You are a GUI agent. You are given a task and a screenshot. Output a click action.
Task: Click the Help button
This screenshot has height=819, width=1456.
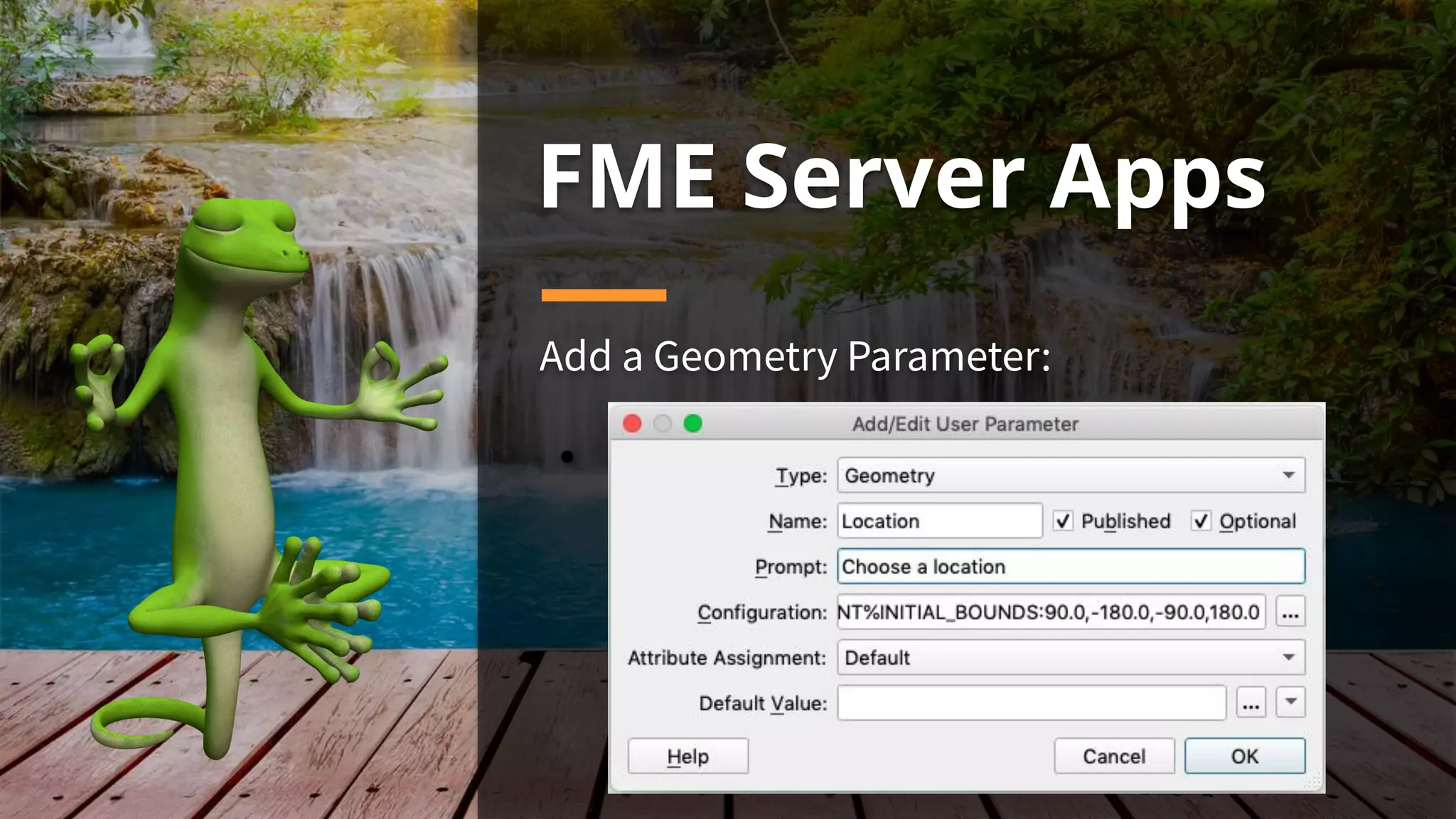(687, 756)
